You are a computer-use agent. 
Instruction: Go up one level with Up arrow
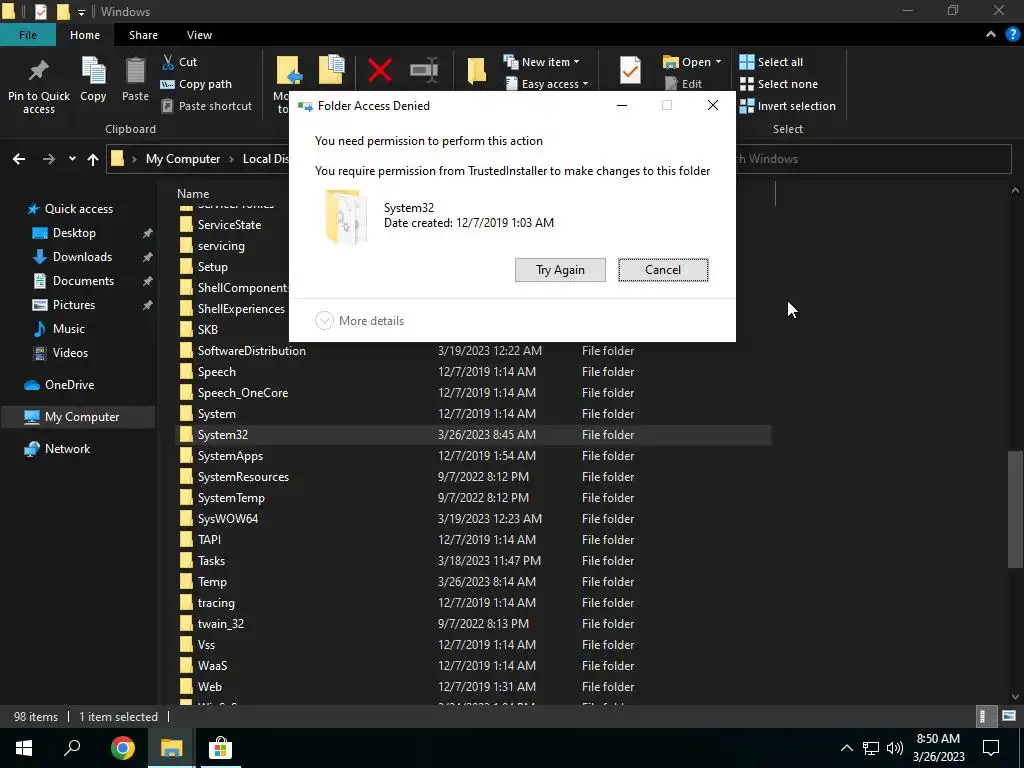pyautogui.click(x=93, y=159)
